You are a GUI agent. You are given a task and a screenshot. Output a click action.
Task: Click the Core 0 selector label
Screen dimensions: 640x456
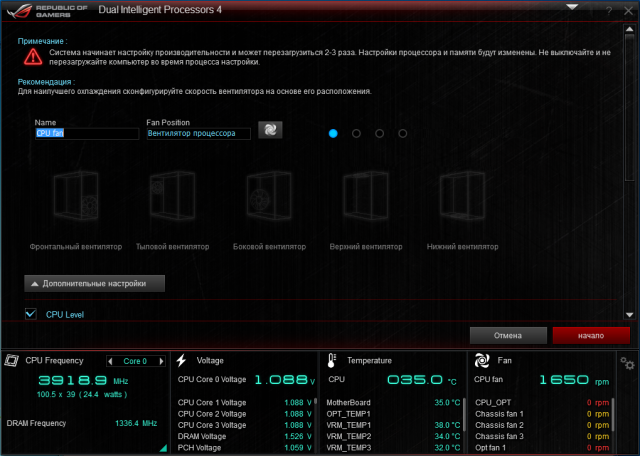[135, 361]
